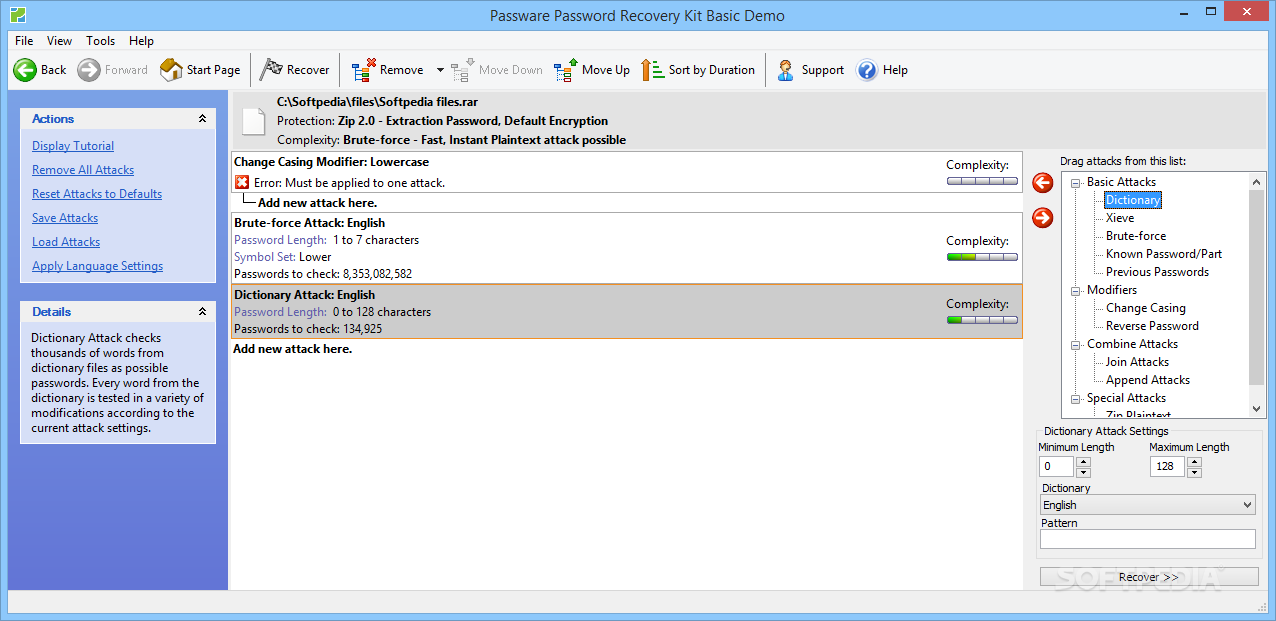
Task: Open the Tools menu
Action: click(x=100, y=41)
